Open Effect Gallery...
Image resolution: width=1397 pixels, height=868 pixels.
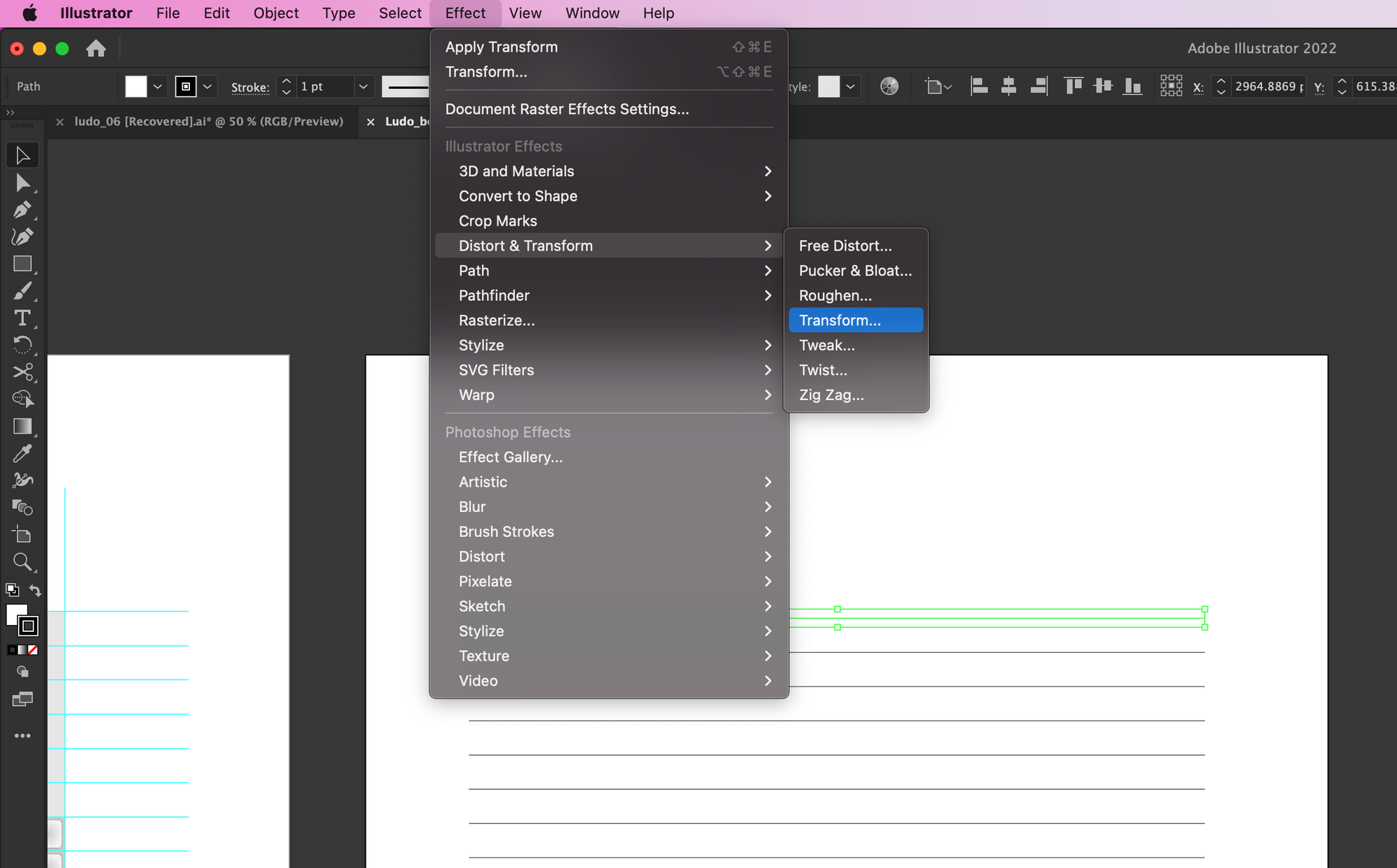click(608, 457)
